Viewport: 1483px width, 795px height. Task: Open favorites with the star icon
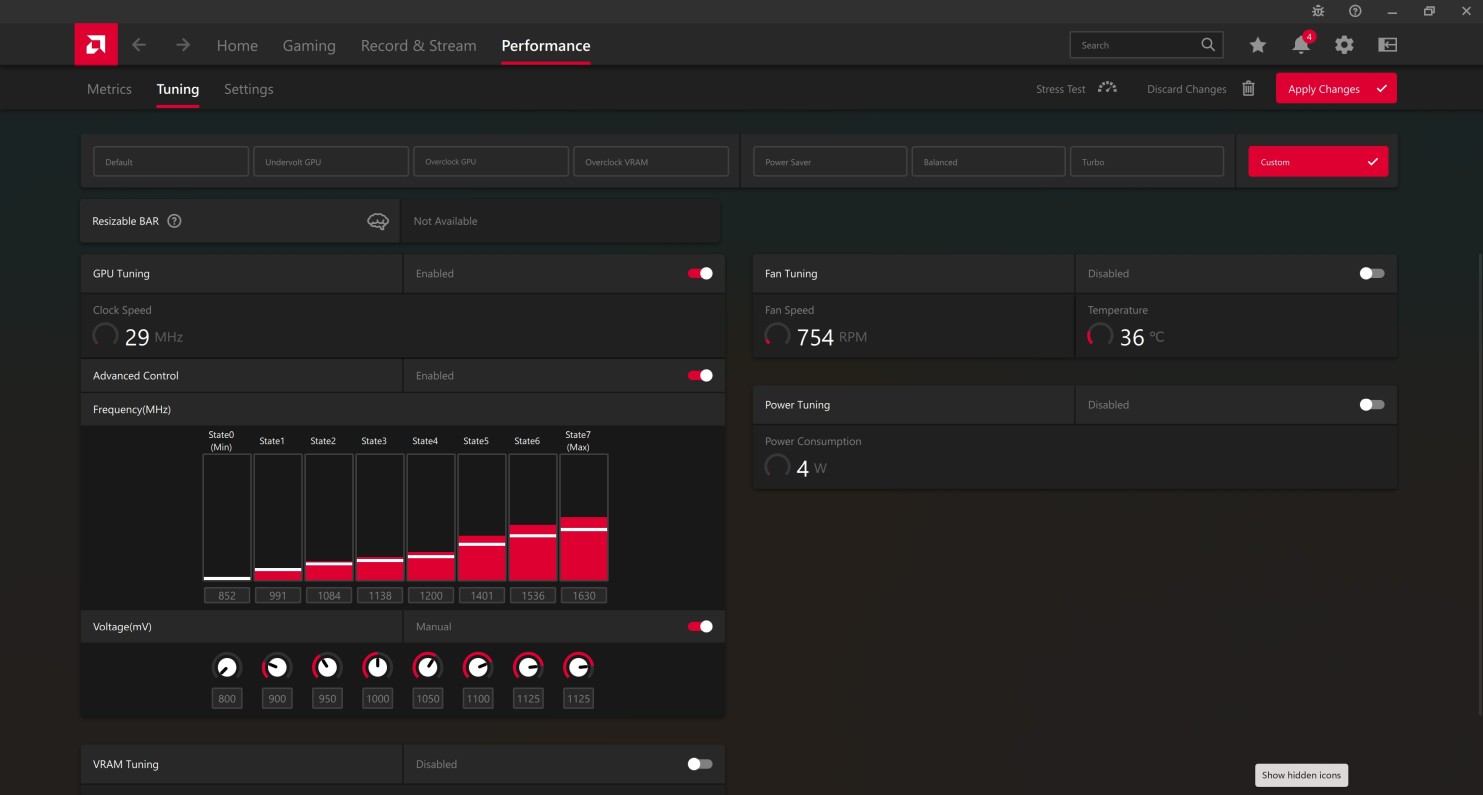(1257, 45)
